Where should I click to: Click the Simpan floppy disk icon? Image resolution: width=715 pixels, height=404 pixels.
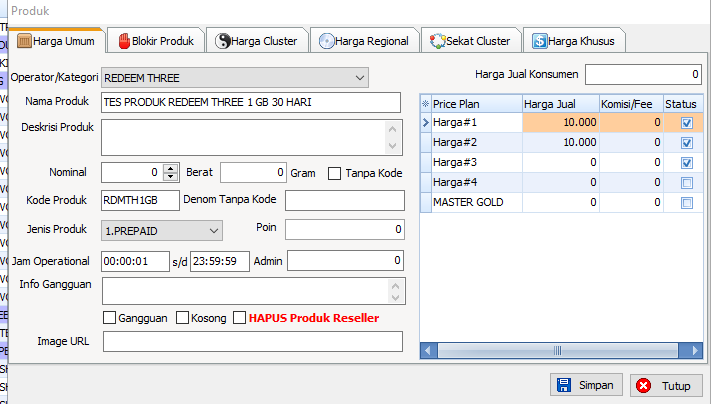(x=564, y=385)
